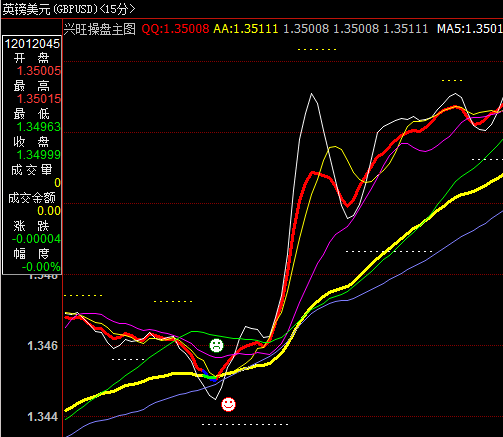The width and height of the screenshot is (503, 437).
Task: Click the 最高 value 1.35015
Action: click(x=39, y=99)
